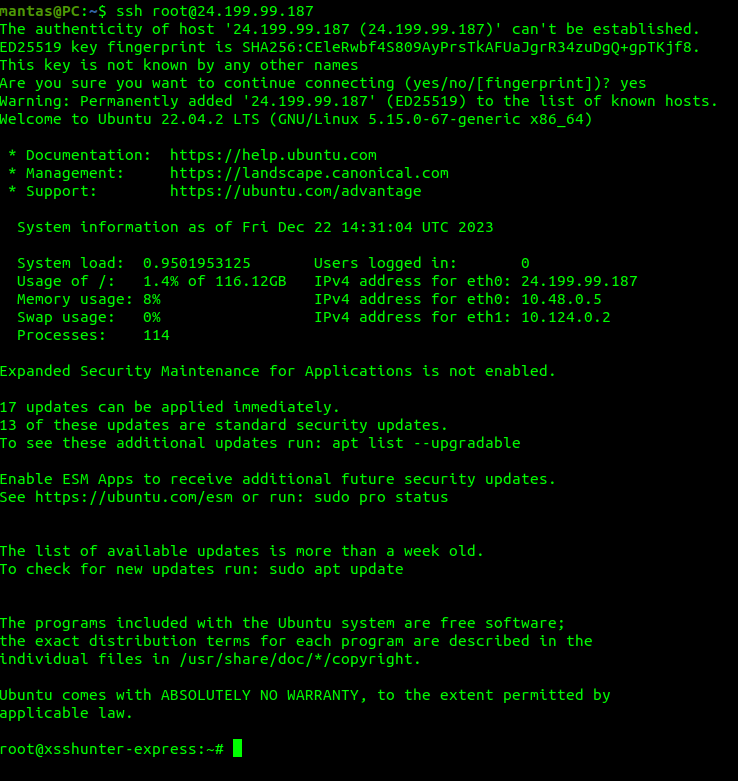Screen dimensions: 738x781
Task: Click the 'Enable ESM Apps' line
Action: (x=277, y=479)
